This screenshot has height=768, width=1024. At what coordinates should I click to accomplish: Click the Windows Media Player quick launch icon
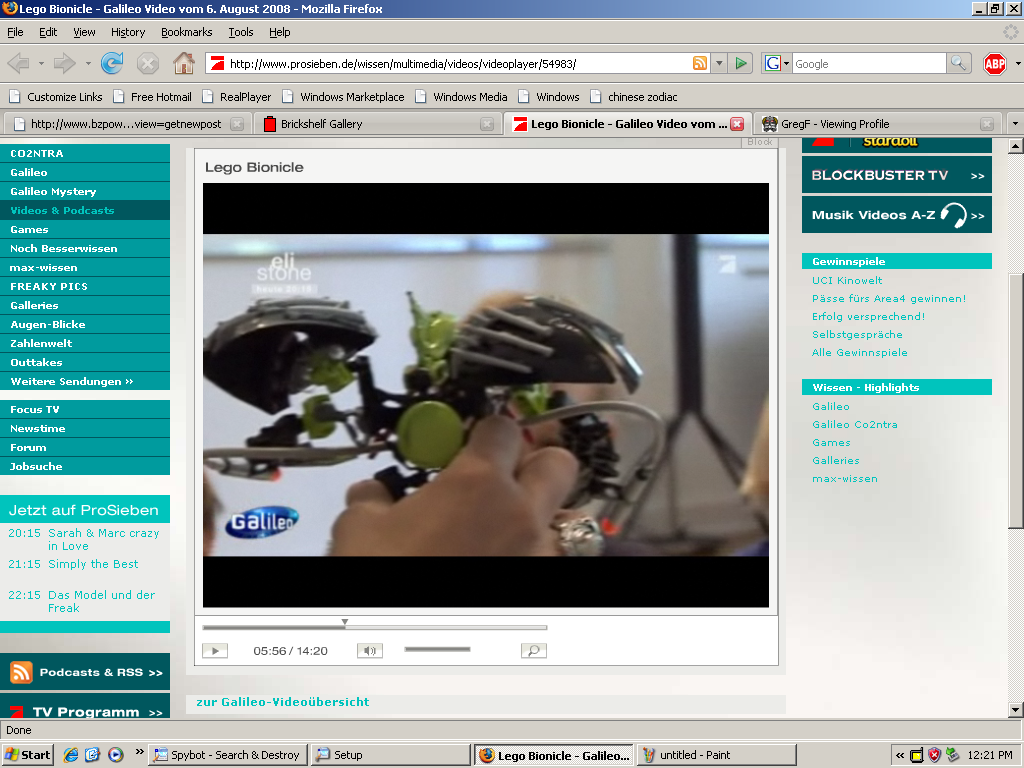tap(116, 755)
